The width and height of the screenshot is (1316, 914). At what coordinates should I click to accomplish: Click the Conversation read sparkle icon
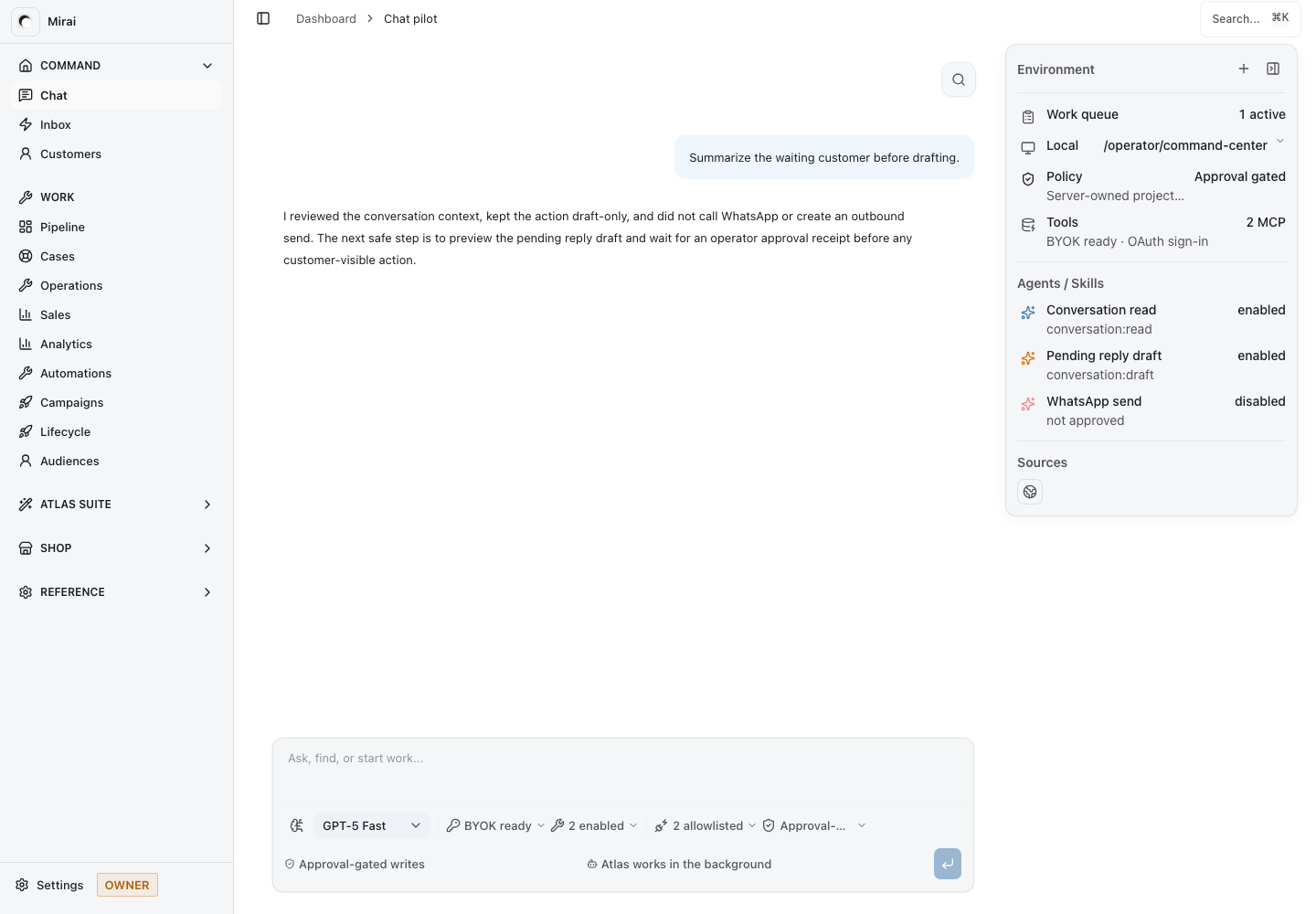pyautogui.click(x=1028, y=312)
